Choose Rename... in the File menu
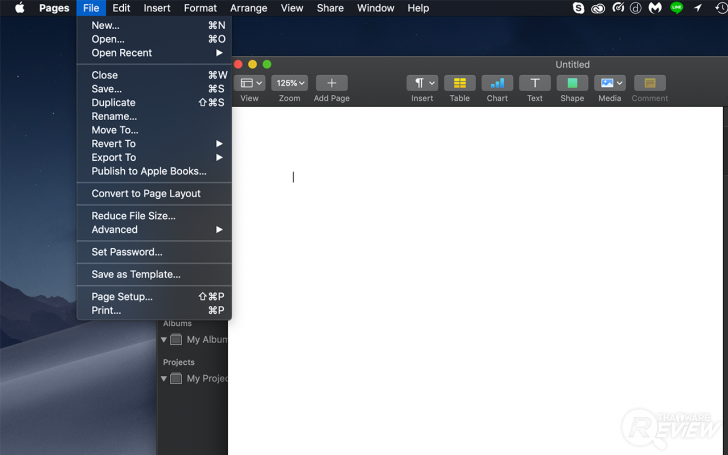Image resolution: width=728 pixels, height=455 pixels. [x=154, y=116]
